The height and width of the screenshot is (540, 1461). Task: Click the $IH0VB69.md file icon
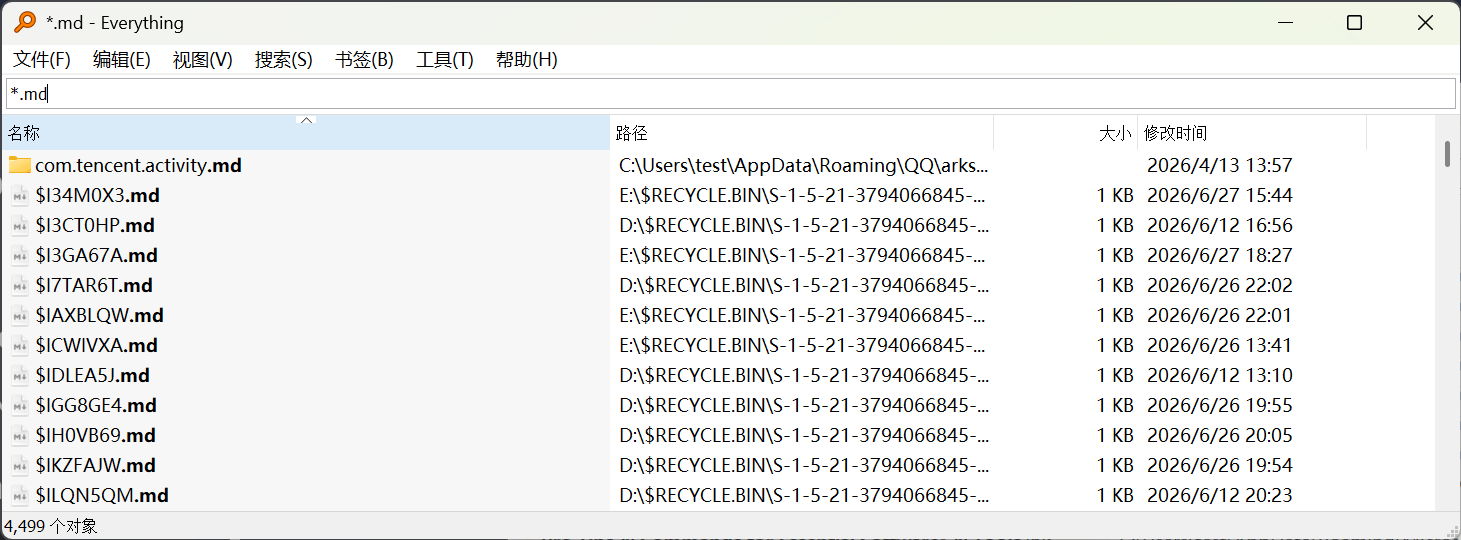(20, 435)
